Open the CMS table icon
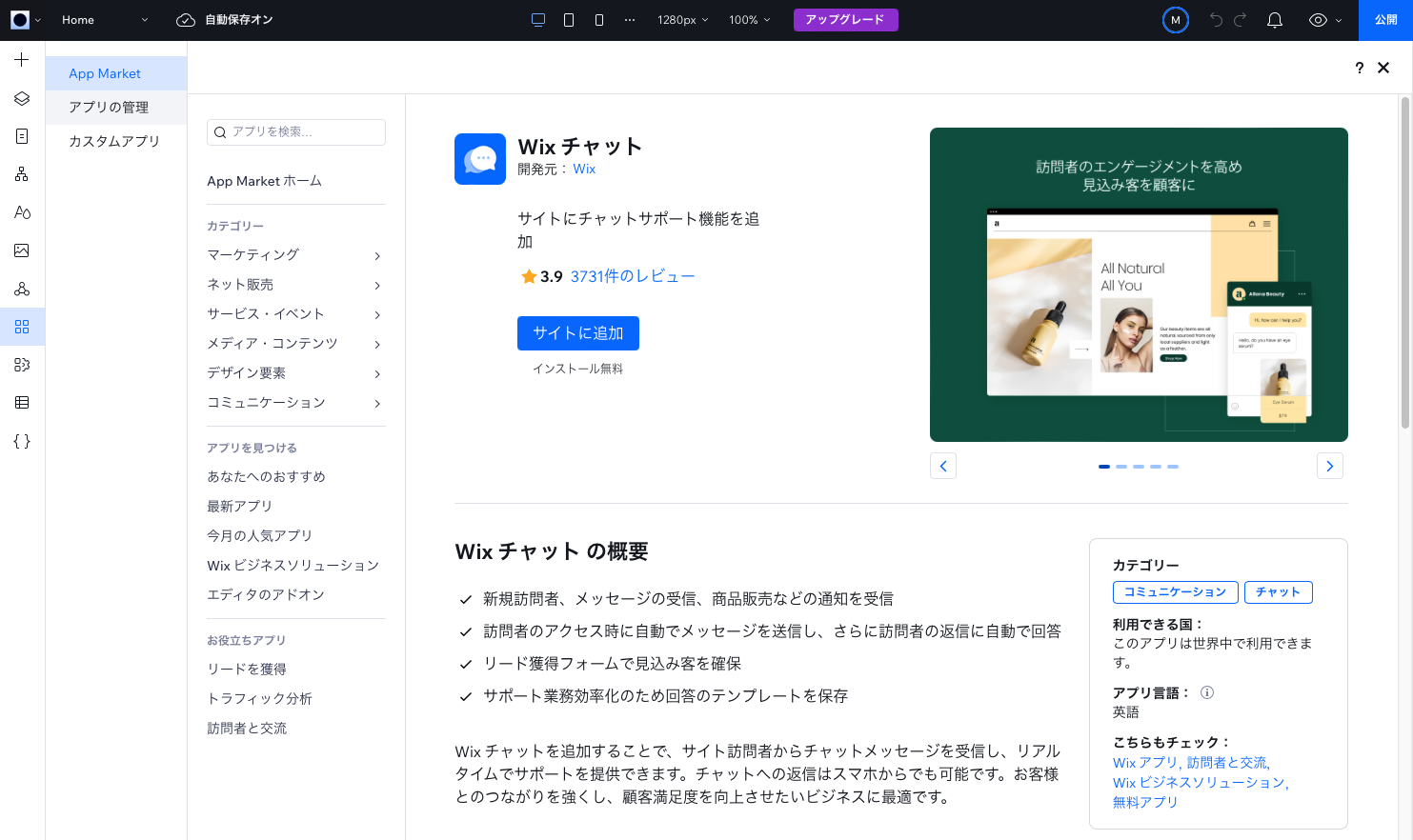The height and width of the screenshot is (840, 1413). click(x=22, y=403)
